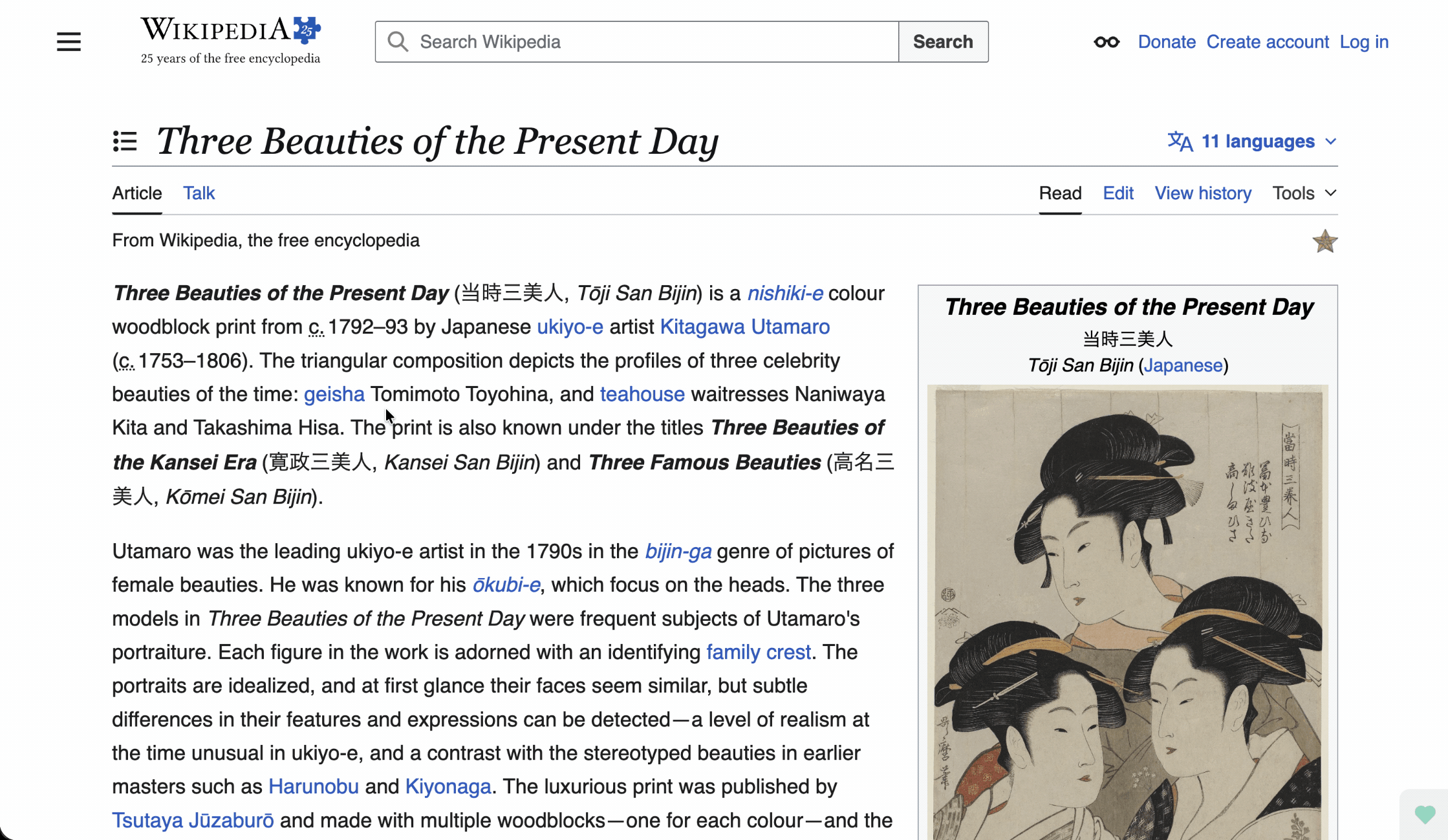Open the Tools dropdown menu

coord(1304,193)
